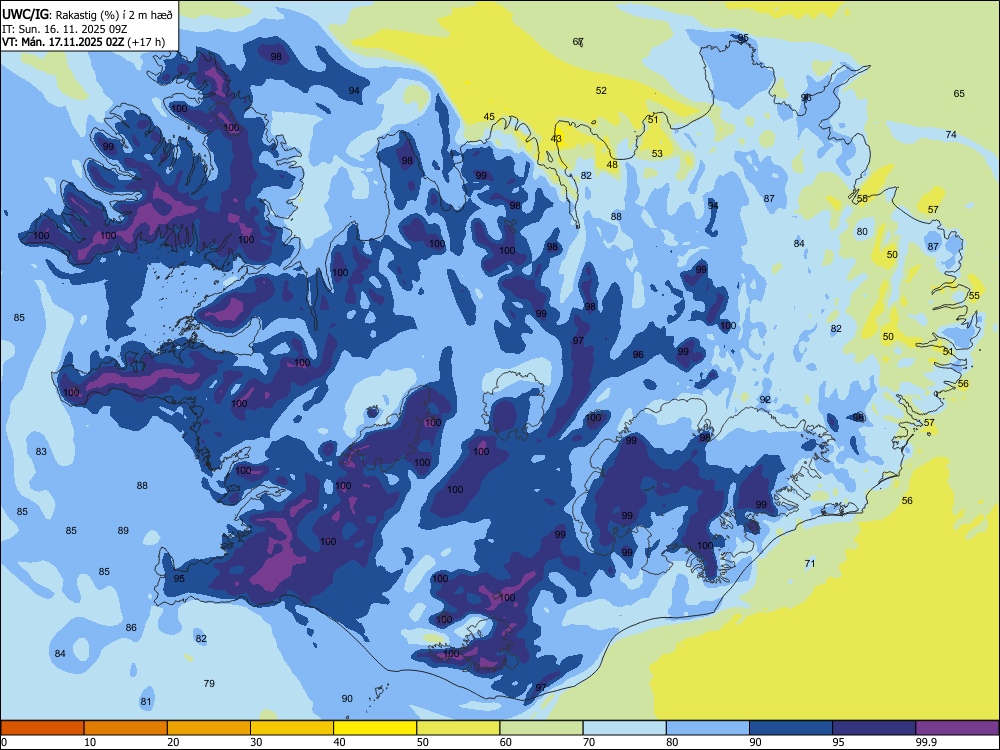Select the orange 10–20 legend swatch
This screenshot has width=1000, height=750.
click(126, 728)
